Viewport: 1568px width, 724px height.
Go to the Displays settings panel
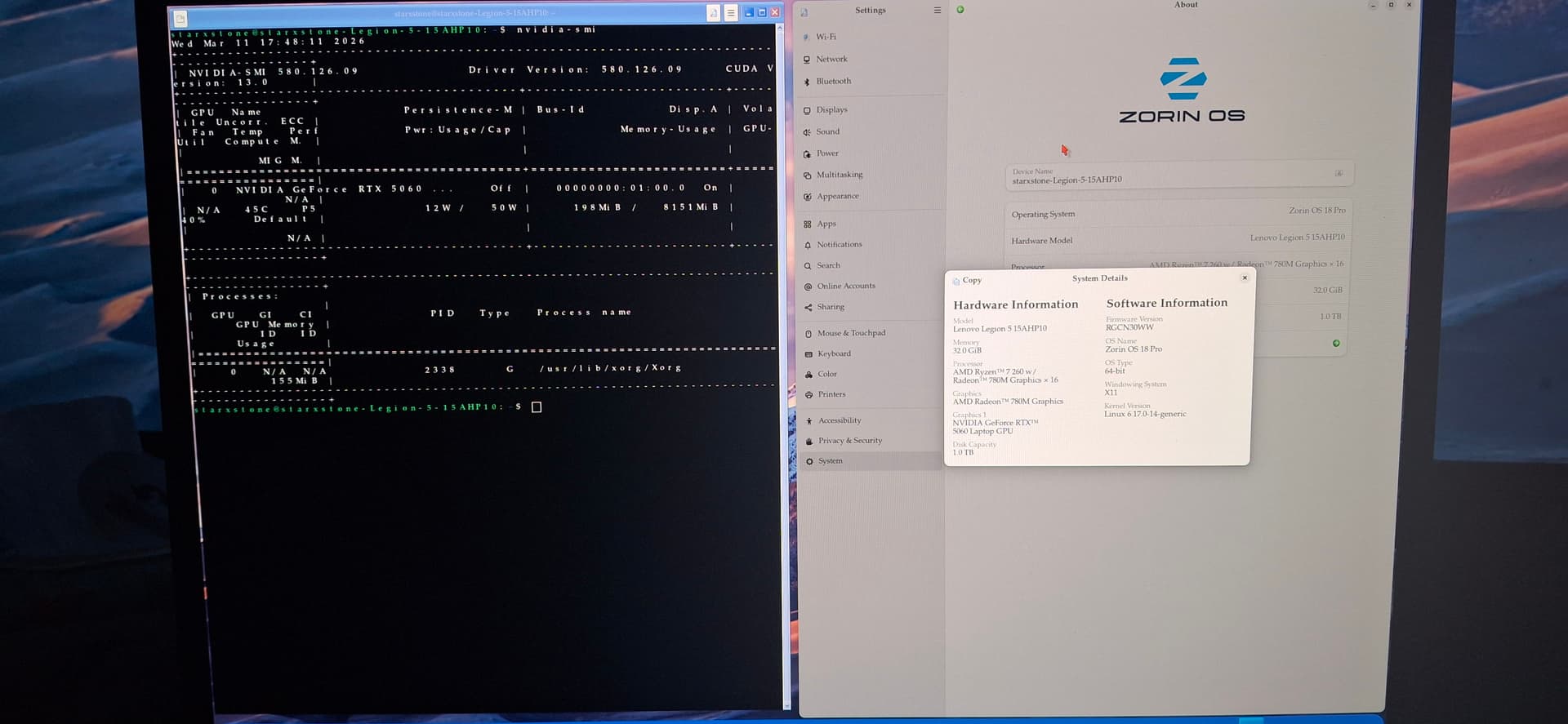pos(870,109)
